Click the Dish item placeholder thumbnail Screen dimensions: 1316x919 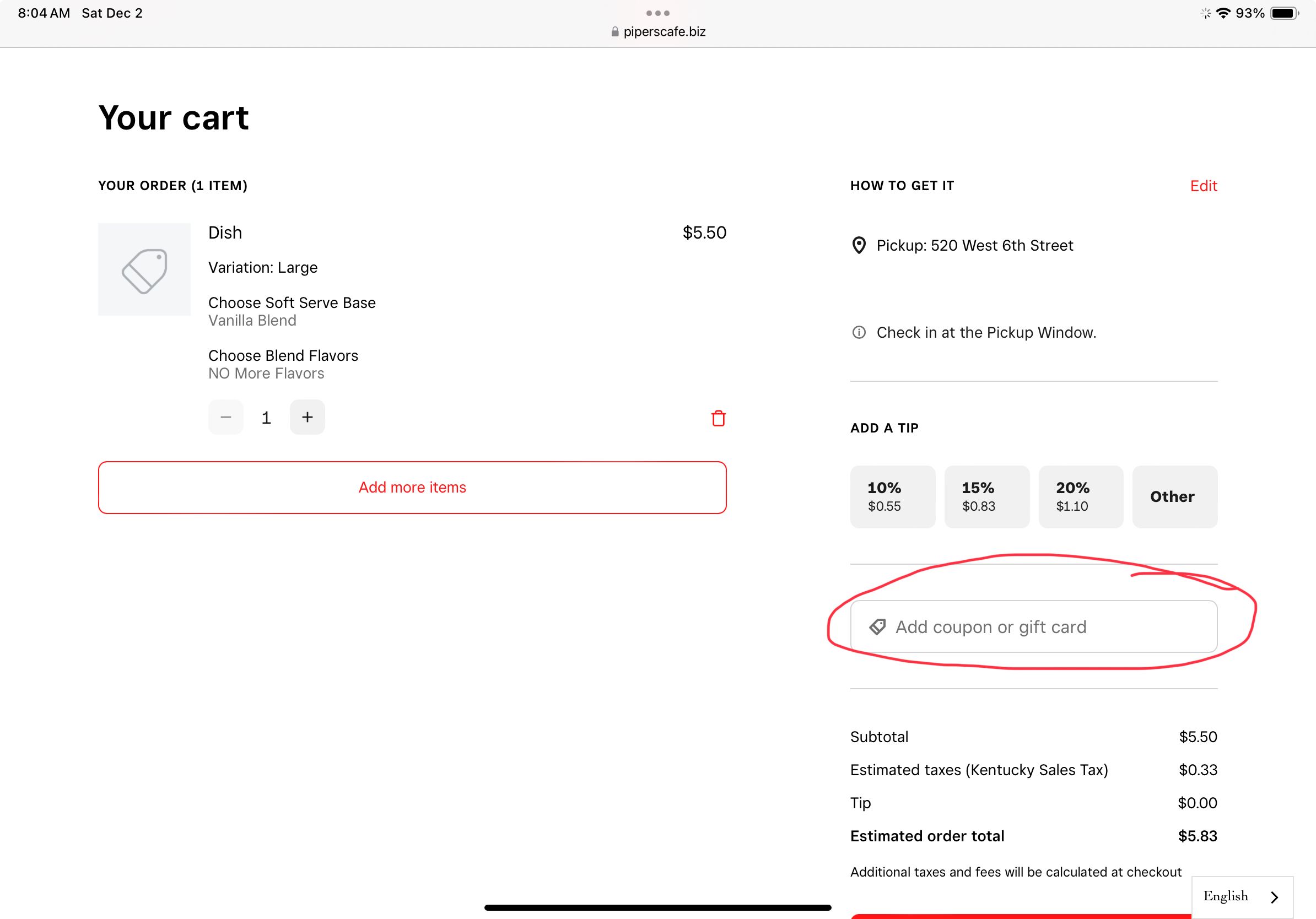(144, 269)
